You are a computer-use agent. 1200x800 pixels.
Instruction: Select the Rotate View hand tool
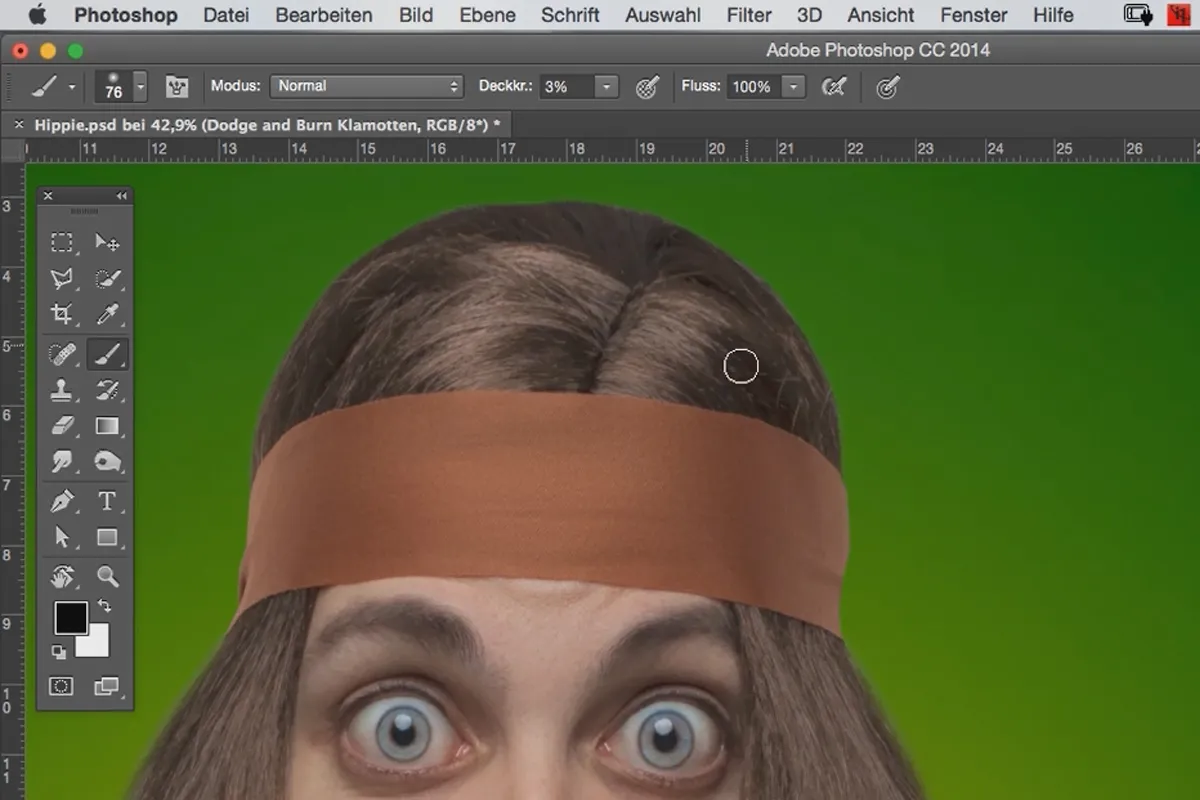62,576
